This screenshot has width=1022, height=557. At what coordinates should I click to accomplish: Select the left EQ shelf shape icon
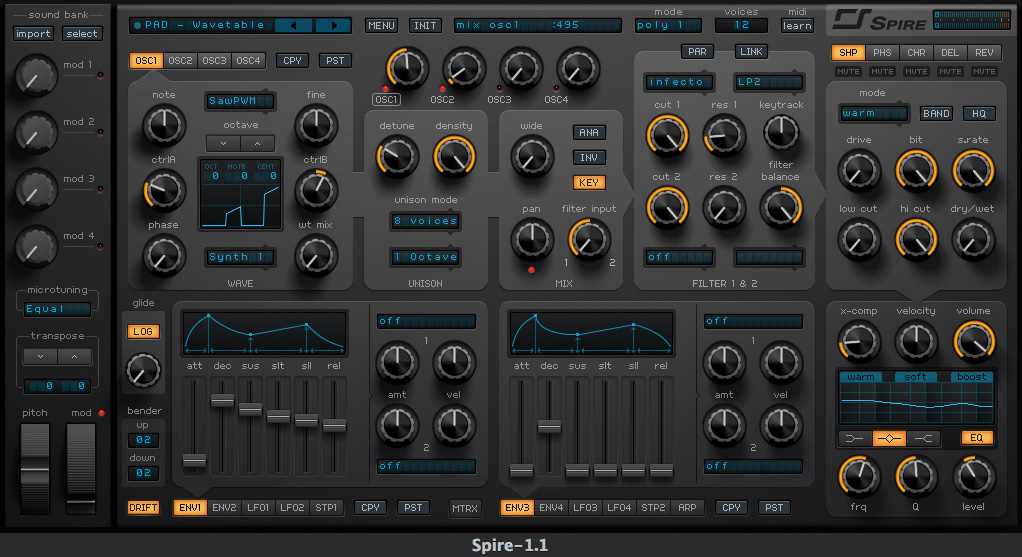(x=854, y=438)
